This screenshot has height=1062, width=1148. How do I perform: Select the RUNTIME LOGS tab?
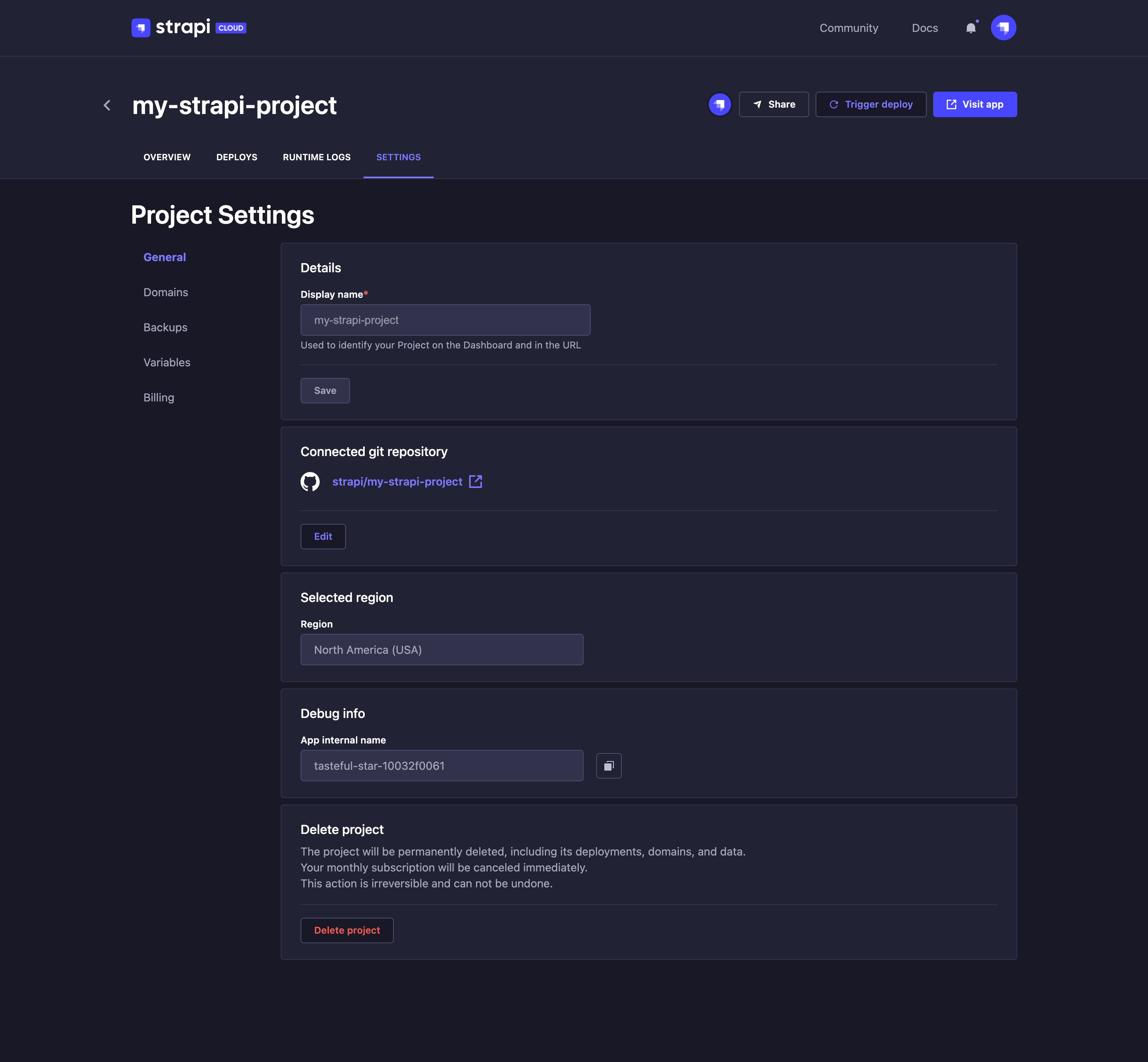tap(316, 157)
